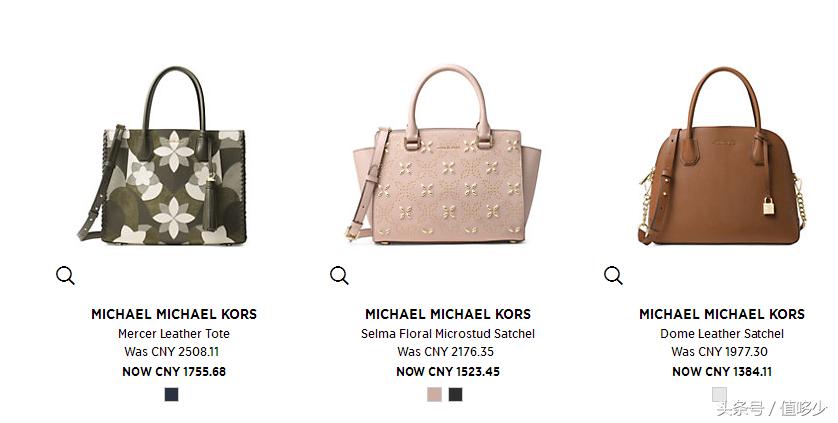This screenshot has height=423, width=838.
Task: Click the brand name above the Selma satchel
Action: [448, 314]
